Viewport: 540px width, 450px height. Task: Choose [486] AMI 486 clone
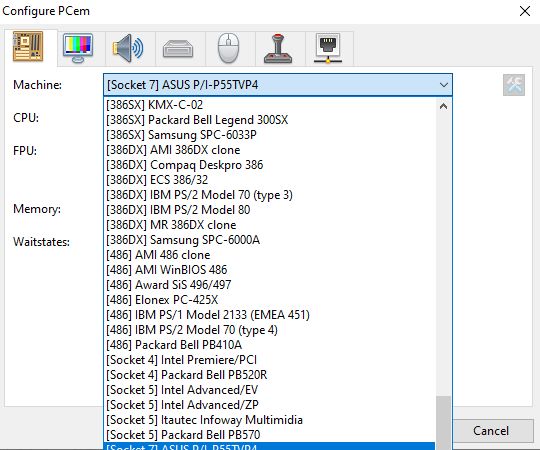pyautogui.click(x=270, y=255)
